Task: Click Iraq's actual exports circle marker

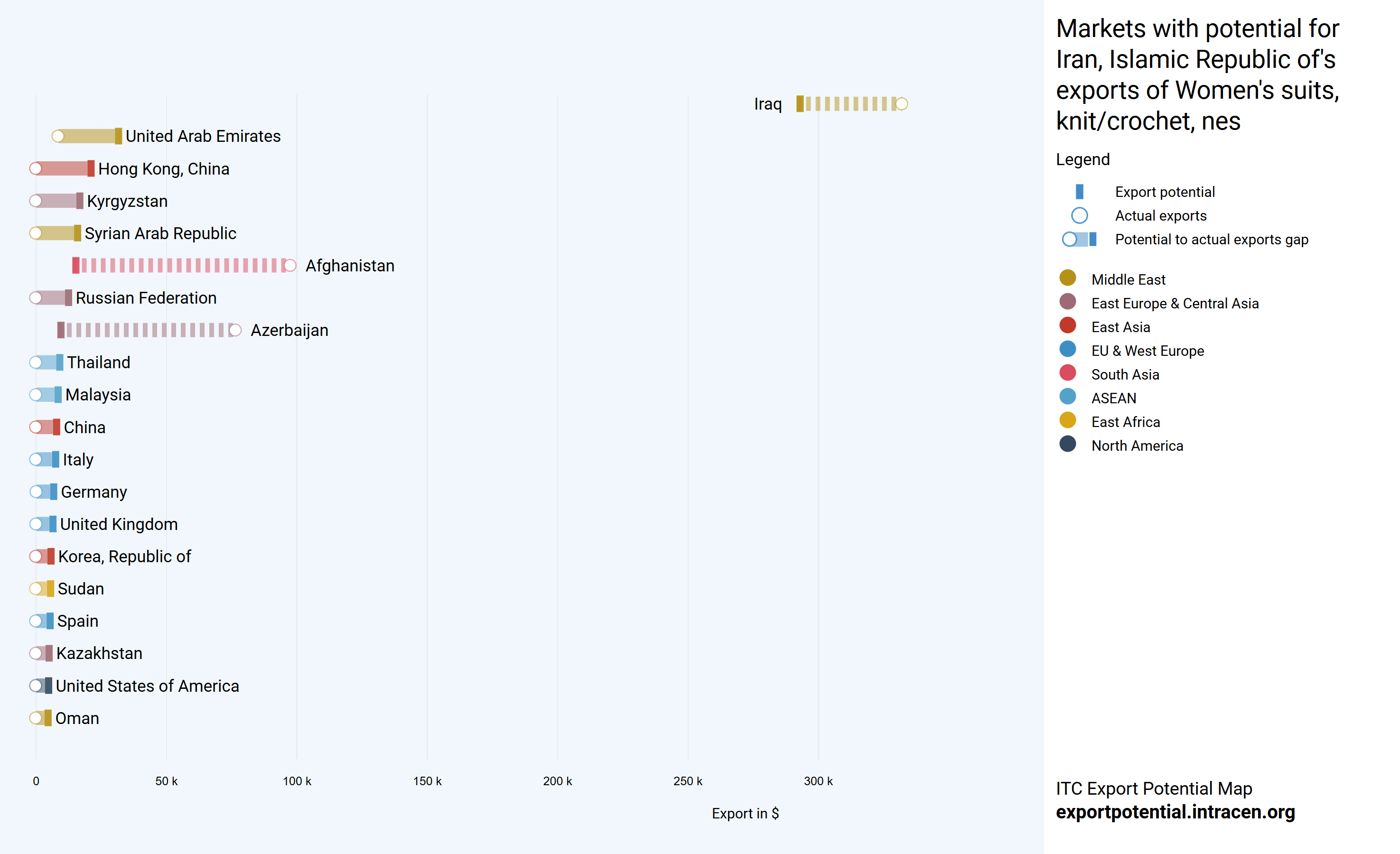Action: [902, 104]
